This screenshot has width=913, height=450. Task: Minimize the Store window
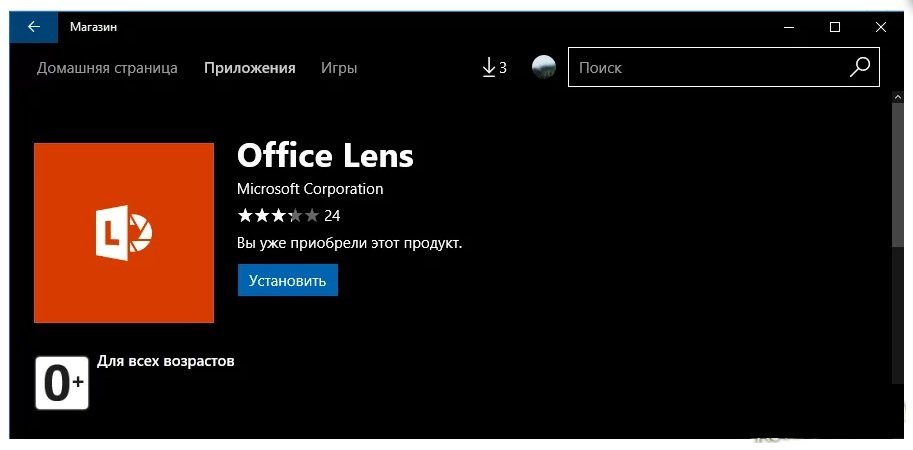(789, 27)
